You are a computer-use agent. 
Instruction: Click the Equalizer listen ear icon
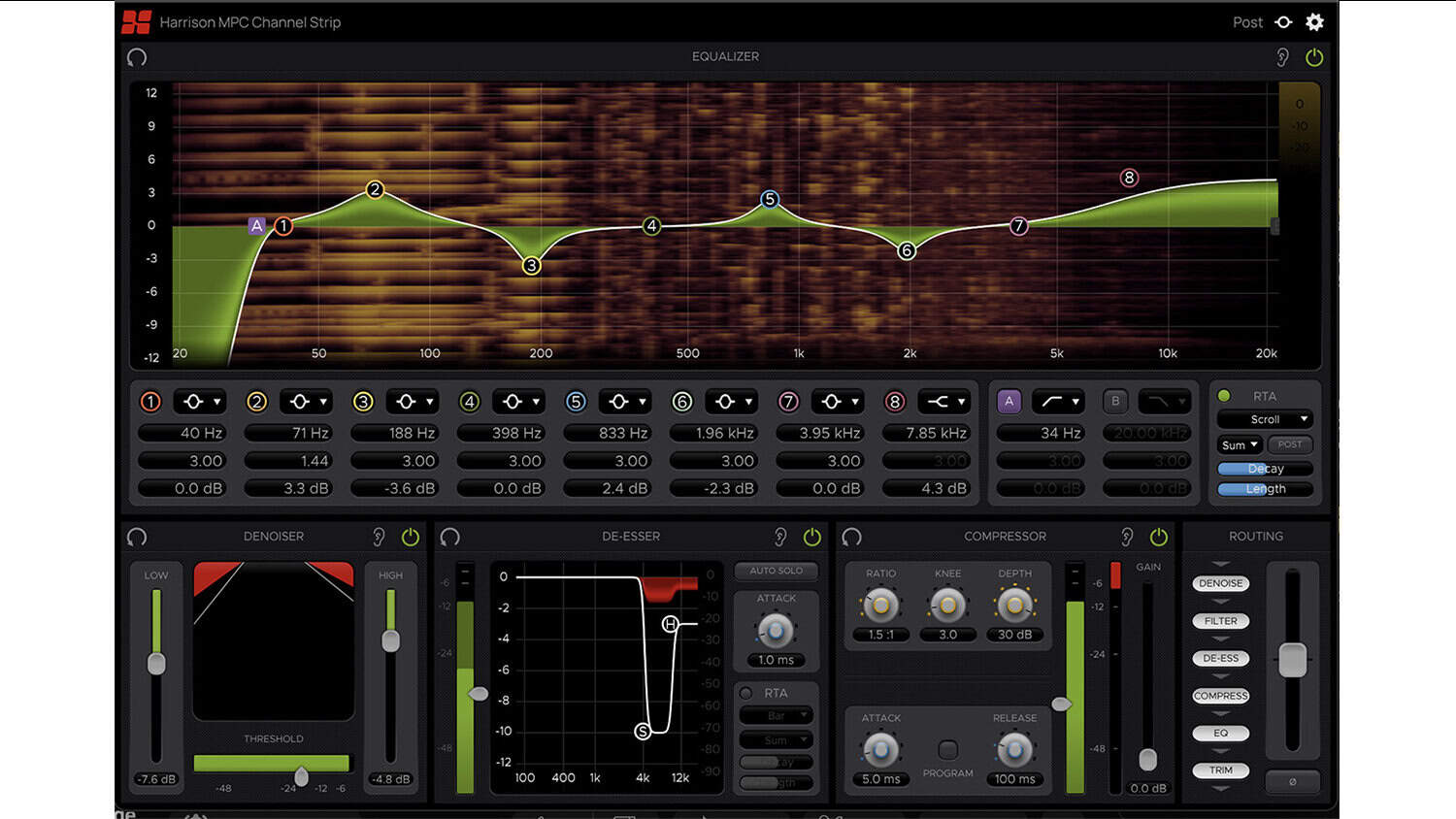click(x=1282, y=57)
